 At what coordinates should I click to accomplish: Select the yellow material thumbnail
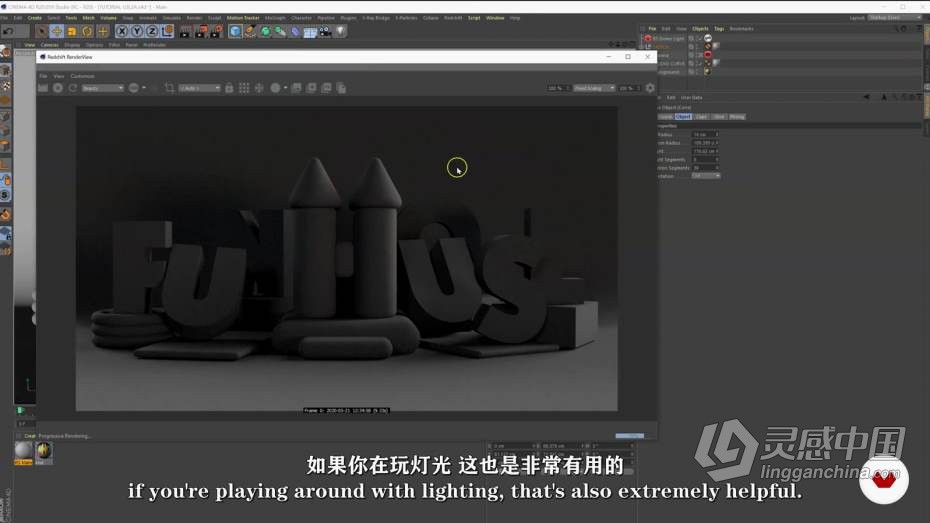(x=44, y=452)
